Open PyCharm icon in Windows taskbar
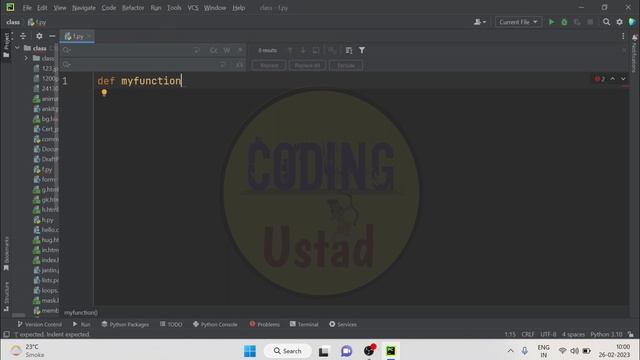 point(391,351)
